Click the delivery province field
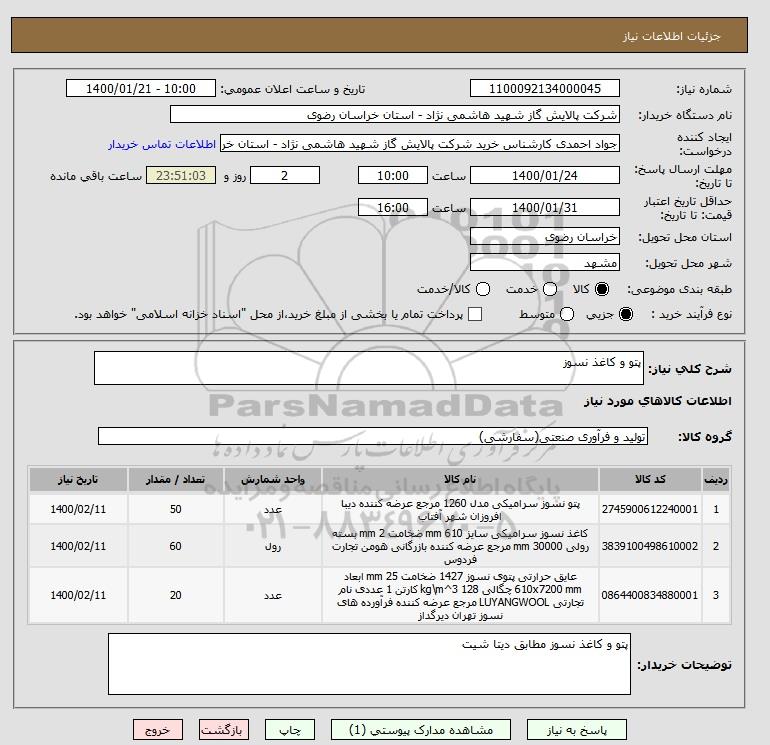This screenshot has height=745, width=770. [x=545, y=237]
